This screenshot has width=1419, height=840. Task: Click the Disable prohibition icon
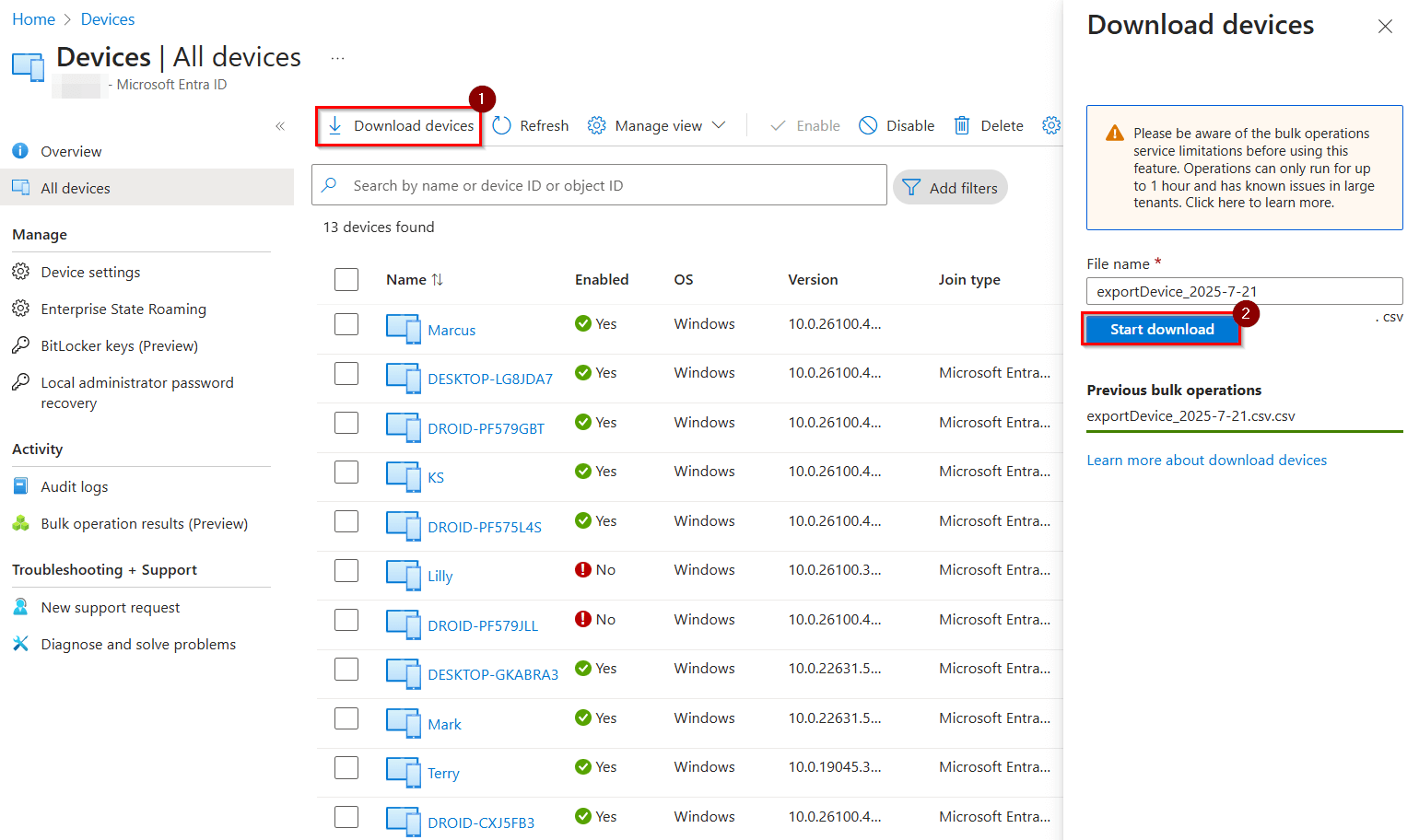tap(867, 124)
